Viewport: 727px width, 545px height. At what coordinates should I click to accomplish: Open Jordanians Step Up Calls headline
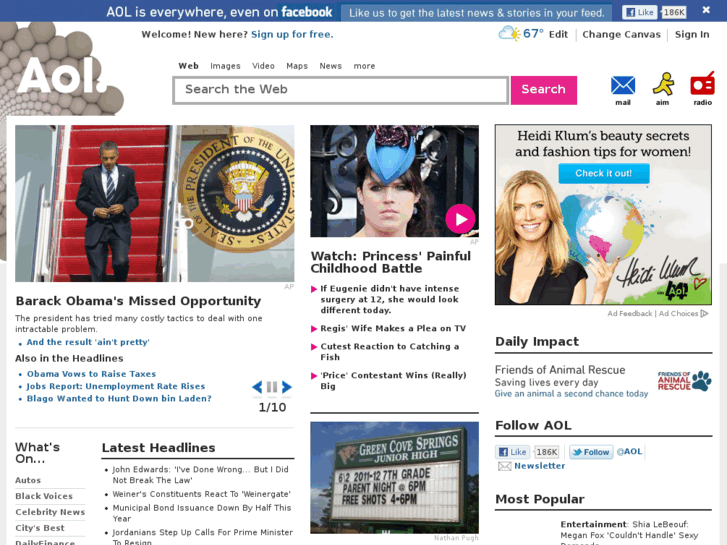pos(203,537)
